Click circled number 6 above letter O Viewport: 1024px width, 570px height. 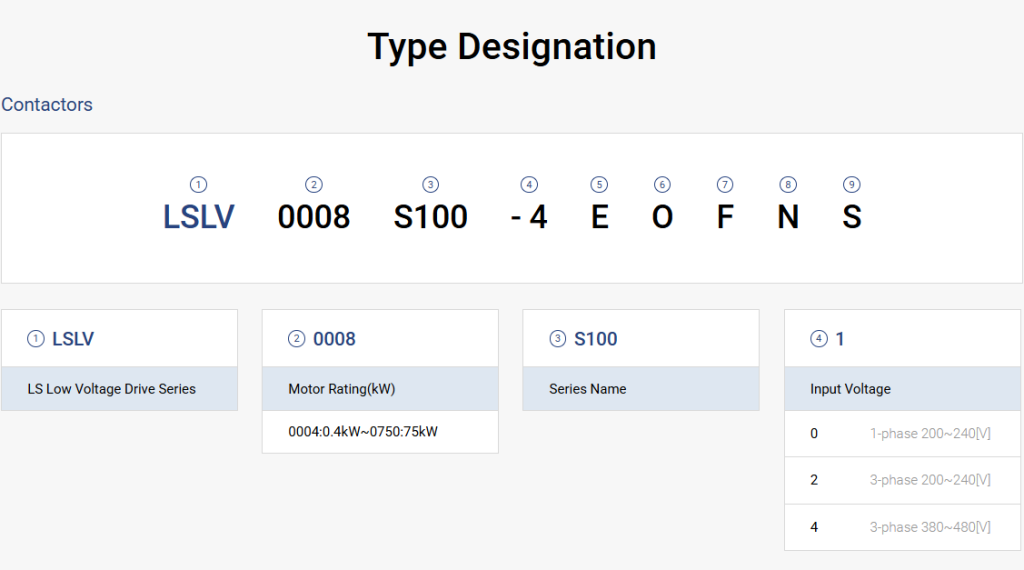point(662,185)
